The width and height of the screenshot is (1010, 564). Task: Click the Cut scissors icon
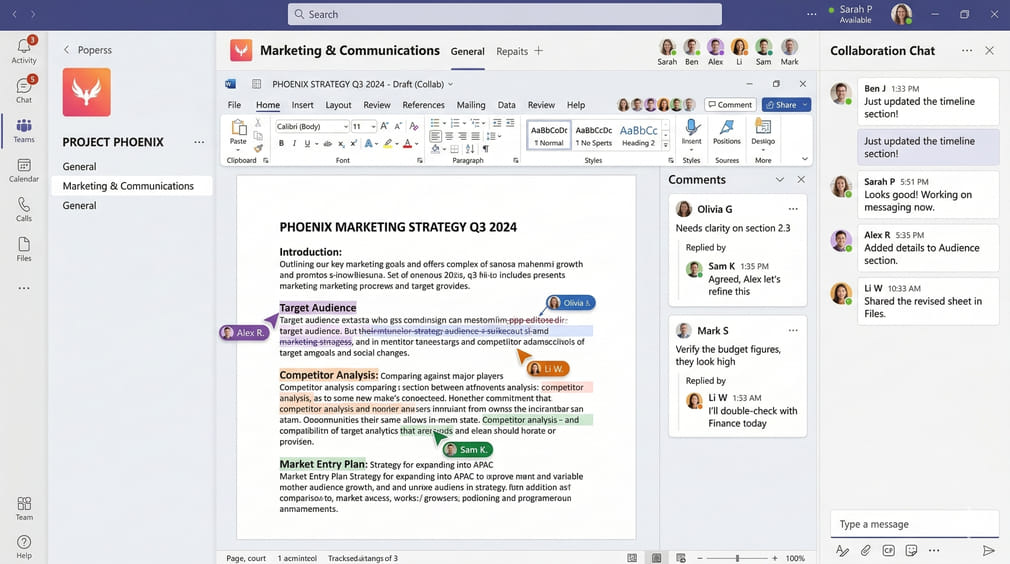tap(258, 122)
